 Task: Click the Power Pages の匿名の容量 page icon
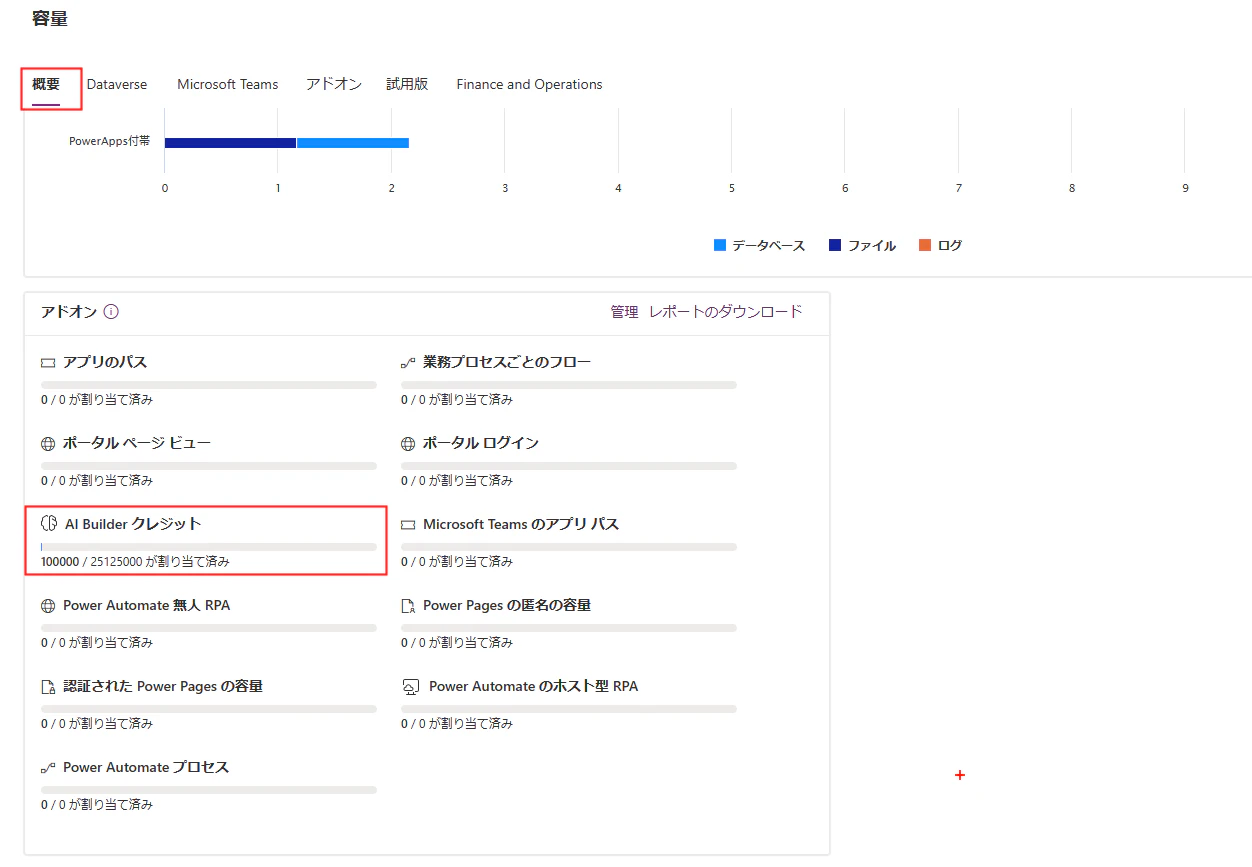[x=408, y=606]
